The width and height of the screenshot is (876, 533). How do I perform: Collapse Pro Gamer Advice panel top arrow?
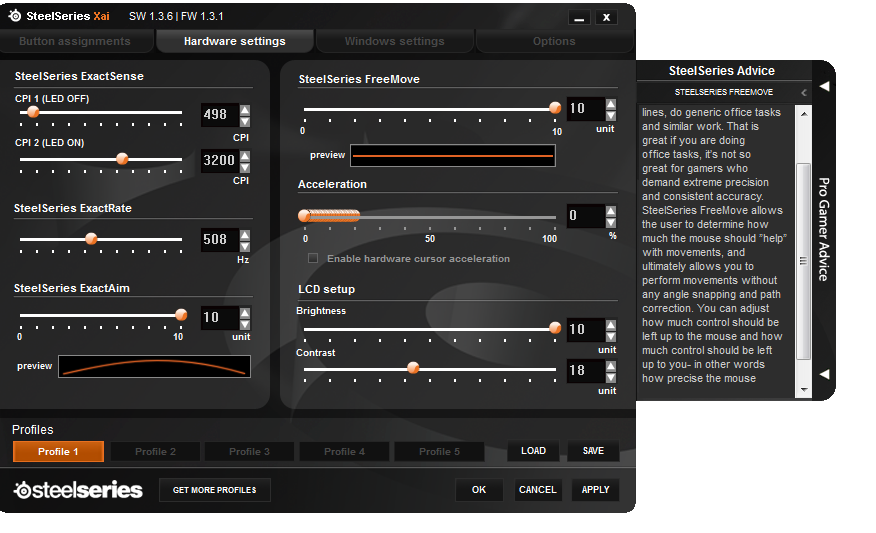pyautogui.click(x=824, y=86)
